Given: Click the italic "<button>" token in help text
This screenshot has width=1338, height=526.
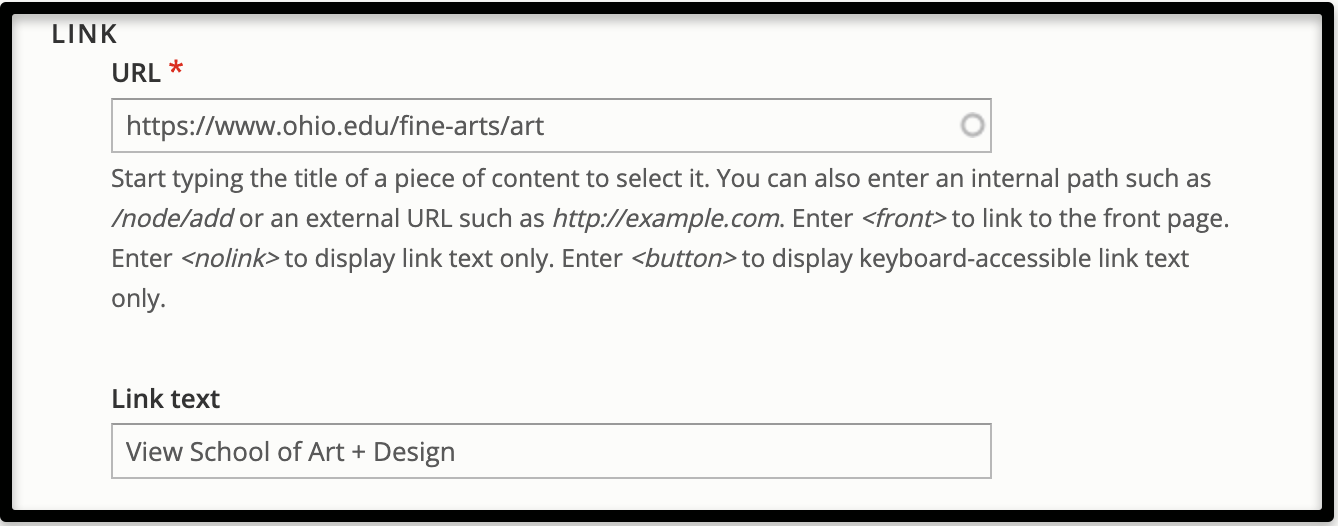Looking at the screenshot, I should [683, 259].
